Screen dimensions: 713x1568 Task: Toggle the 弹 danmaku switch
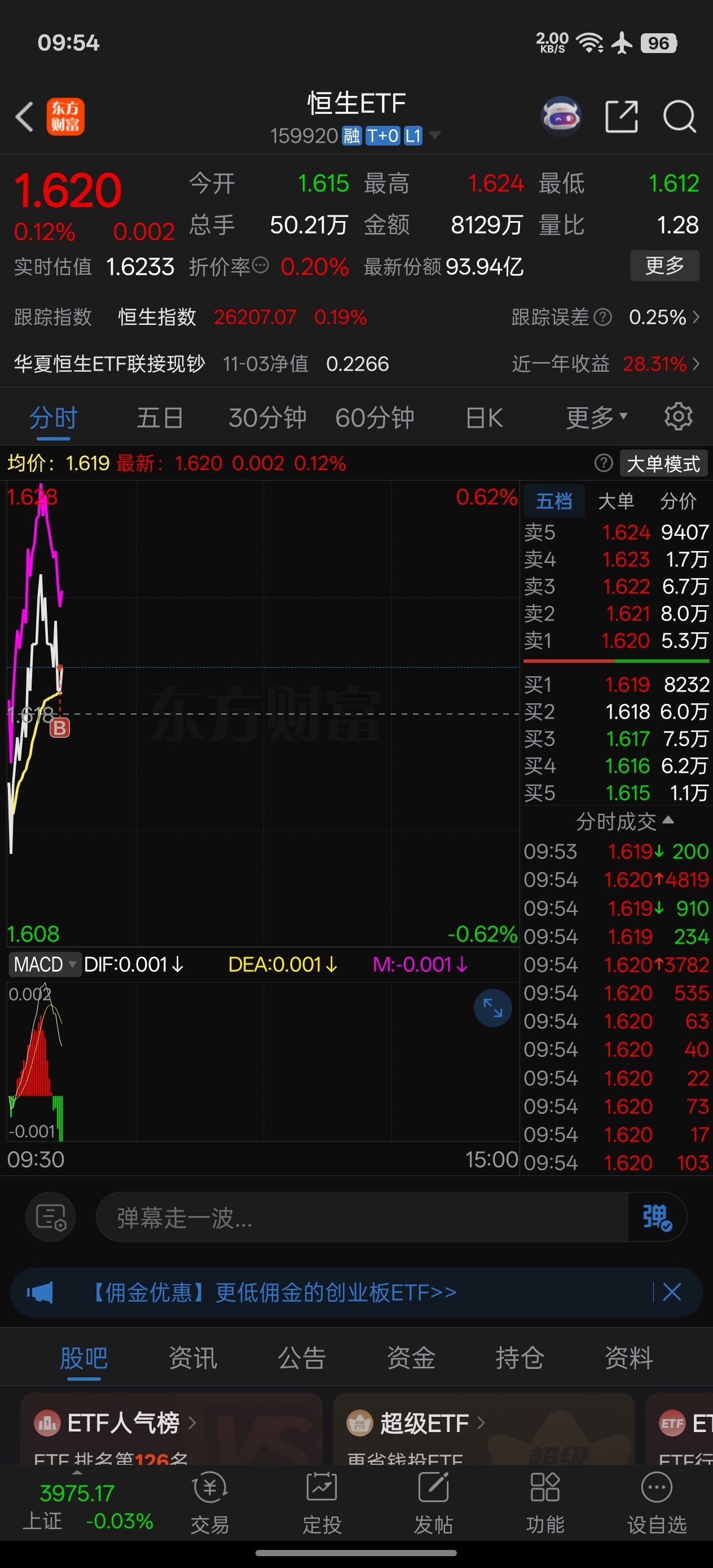(657, 1217)
